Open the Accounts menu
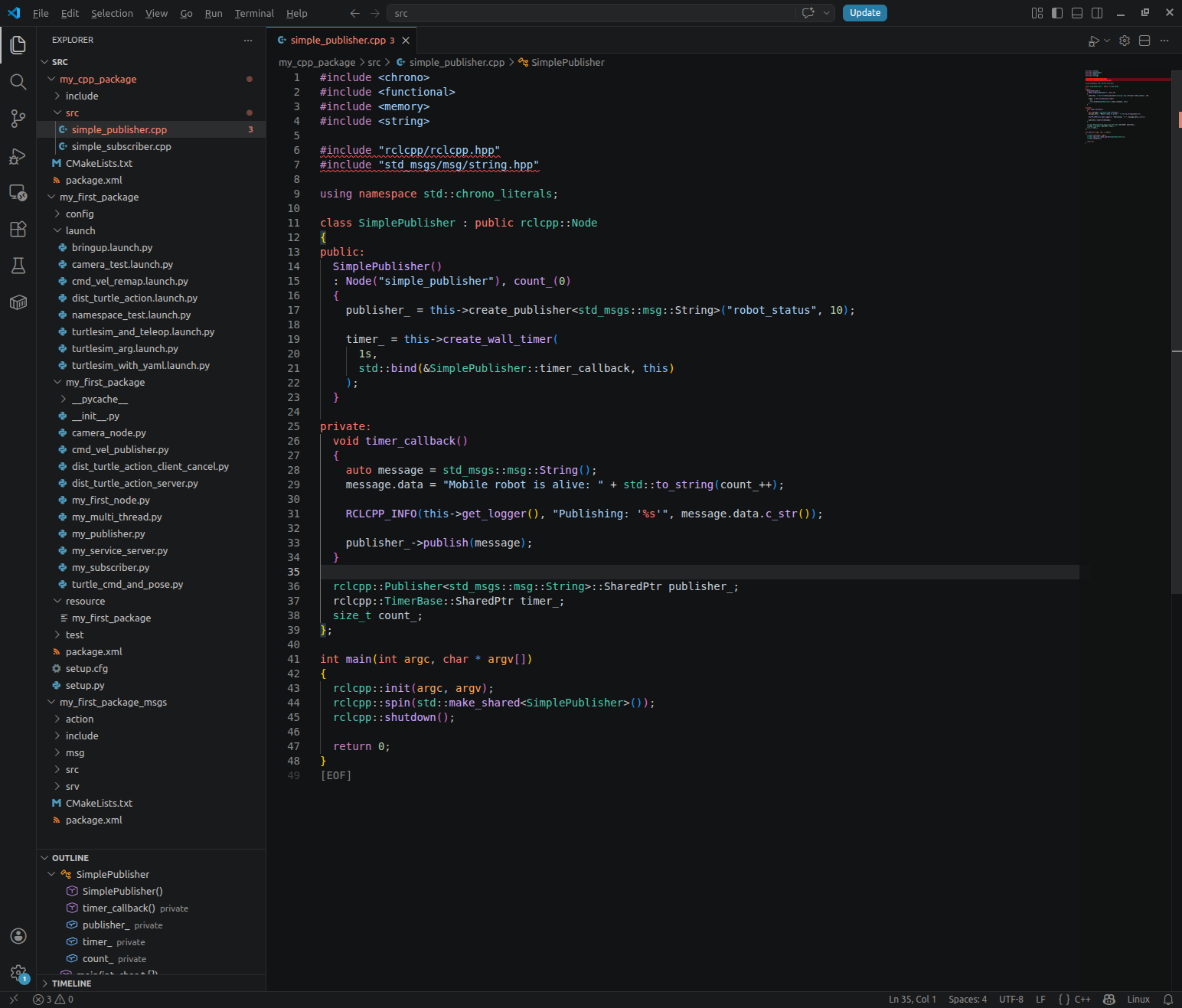 [18, 936]
